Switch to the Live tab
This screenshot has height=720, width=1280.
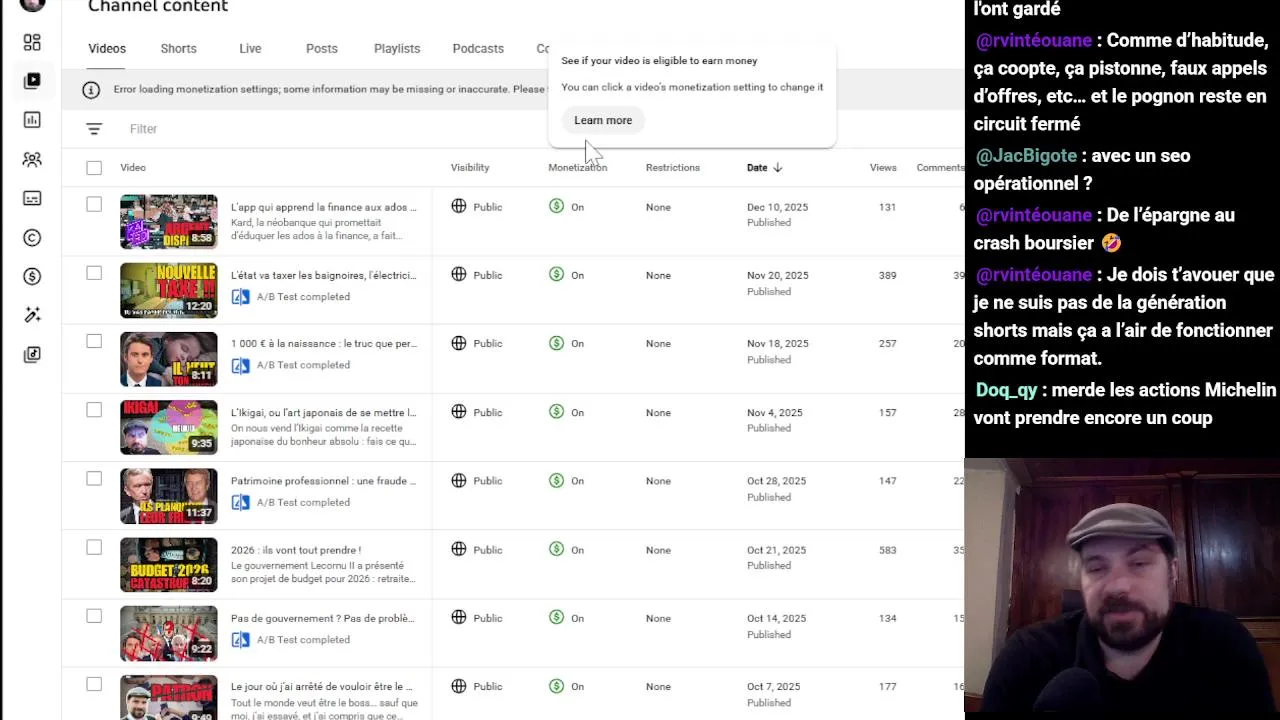[x=250, y=49]
